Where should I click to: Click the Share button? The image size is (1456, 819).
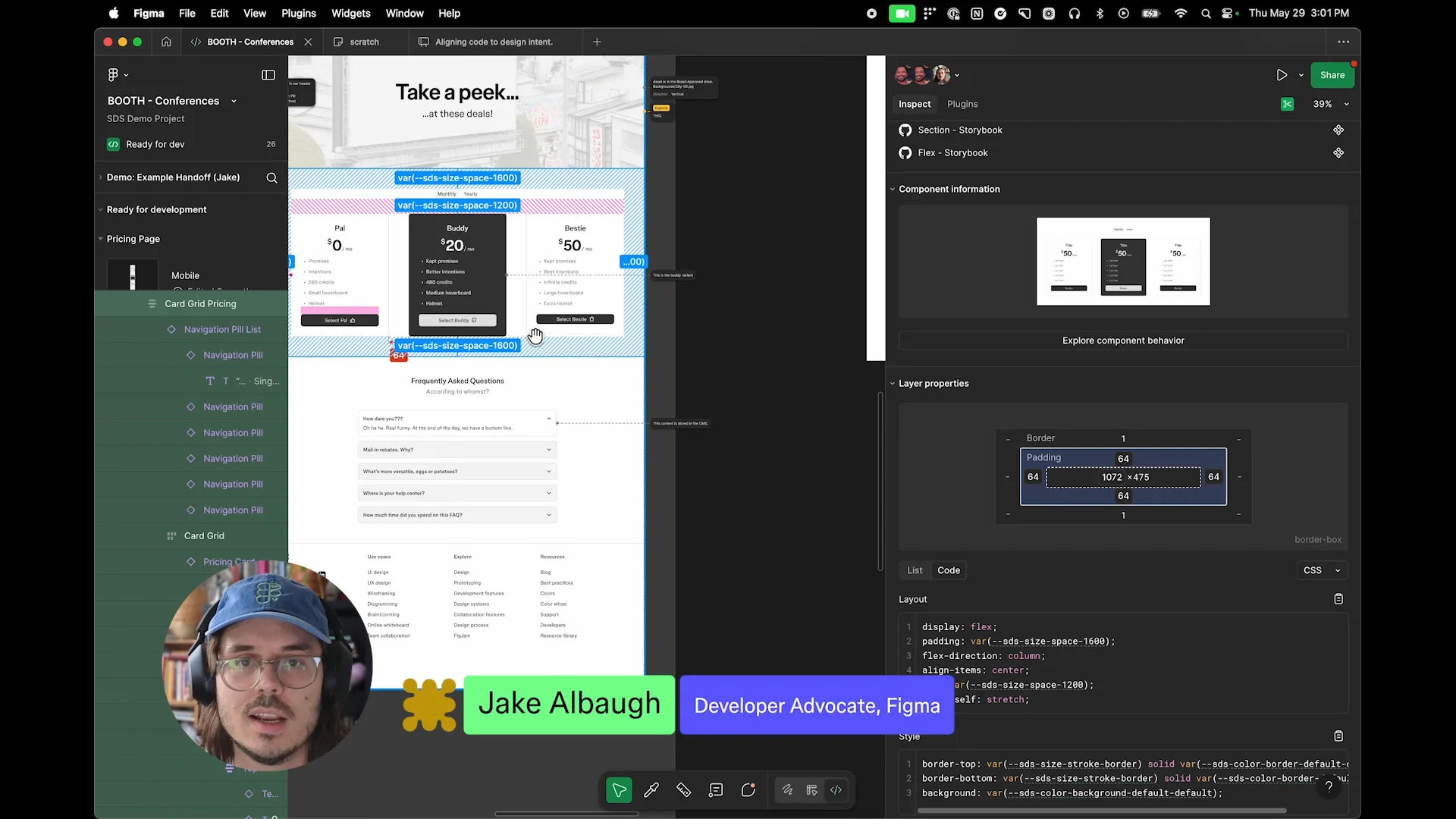(x=1332, y=74)
